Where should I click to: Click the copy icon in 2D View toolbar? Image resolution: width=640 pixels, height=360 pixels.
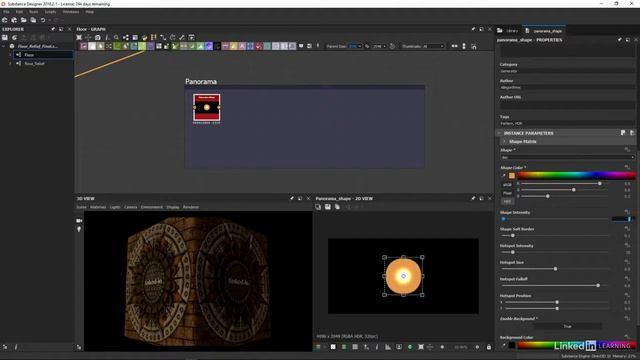(338, 207)
